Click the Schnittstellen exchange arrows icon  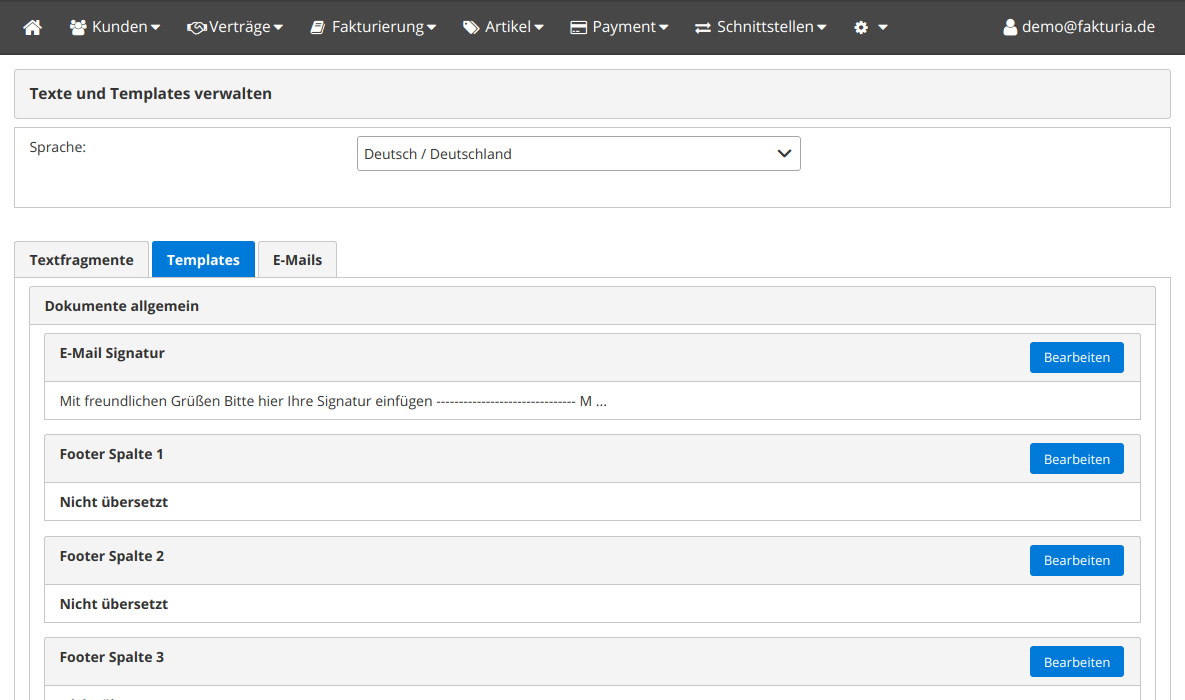coord(703,28)
